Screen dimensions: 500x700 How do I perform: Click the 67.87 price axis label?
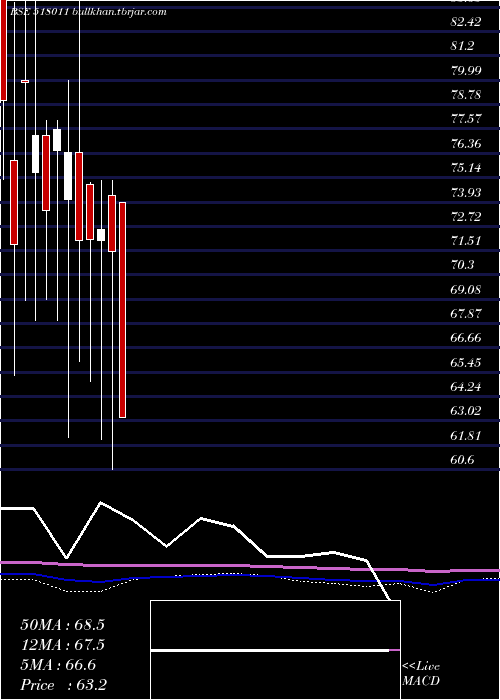(466, 313)
